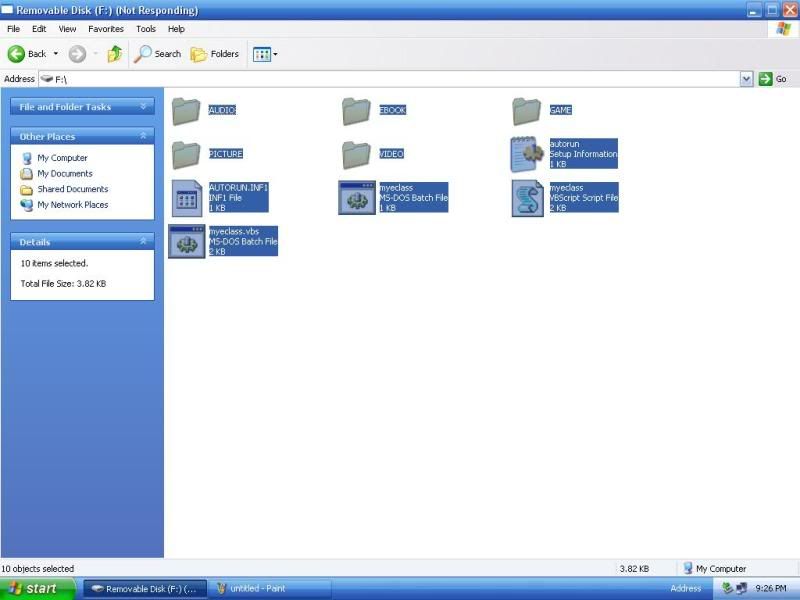Open the Tools menu

[146, 29]
